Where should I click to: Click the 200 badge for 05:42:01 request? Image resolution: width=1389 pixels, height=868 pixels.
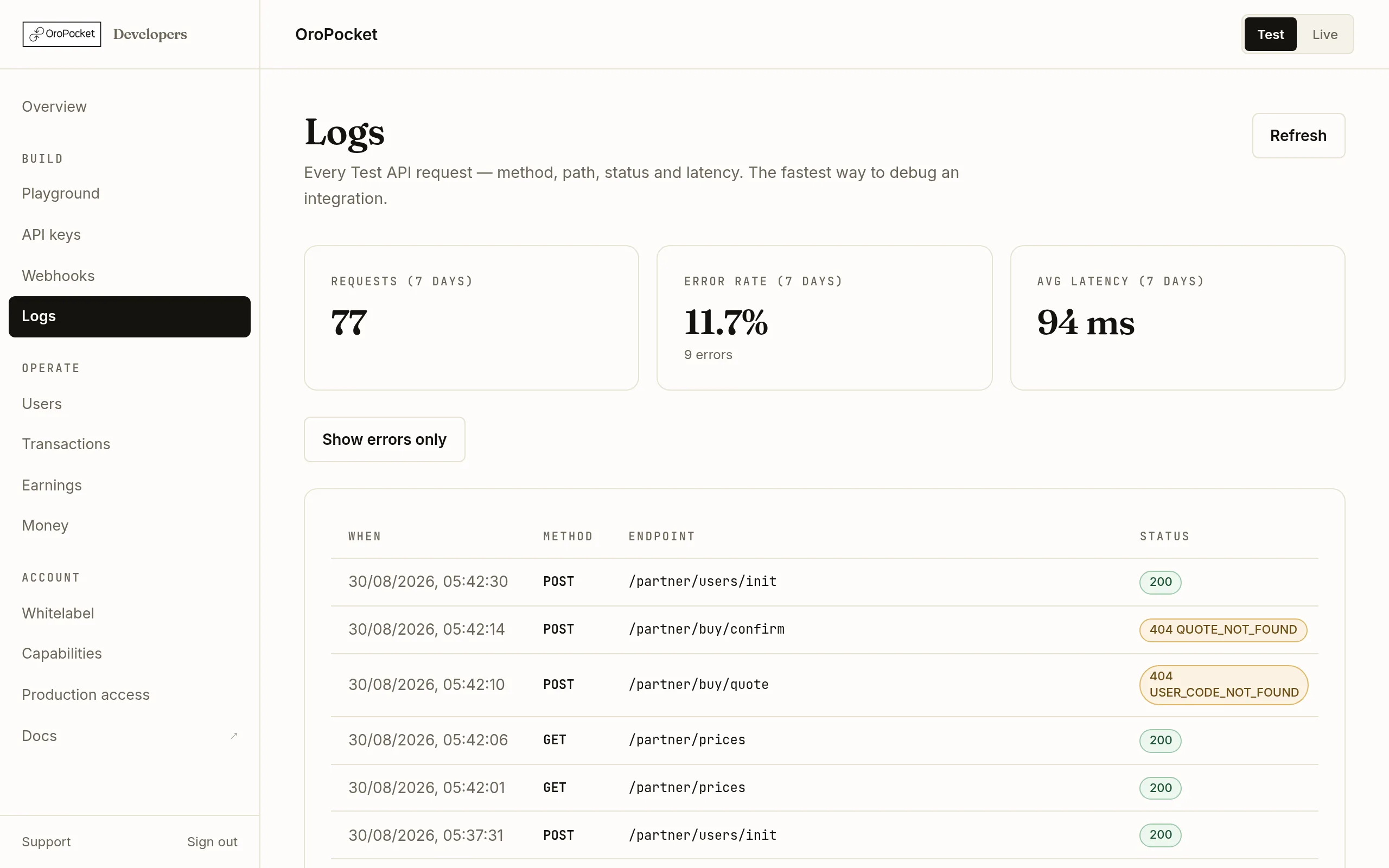(x=1161, y=788)
